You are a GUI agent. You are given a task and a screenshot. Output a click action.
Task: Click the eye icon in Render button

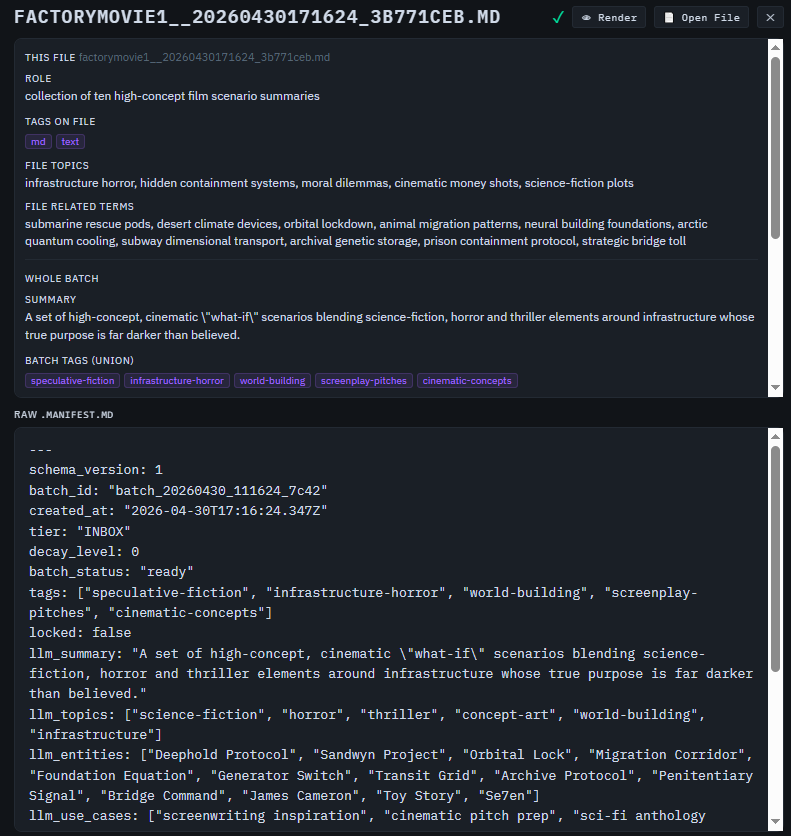(x=586, y=18)
